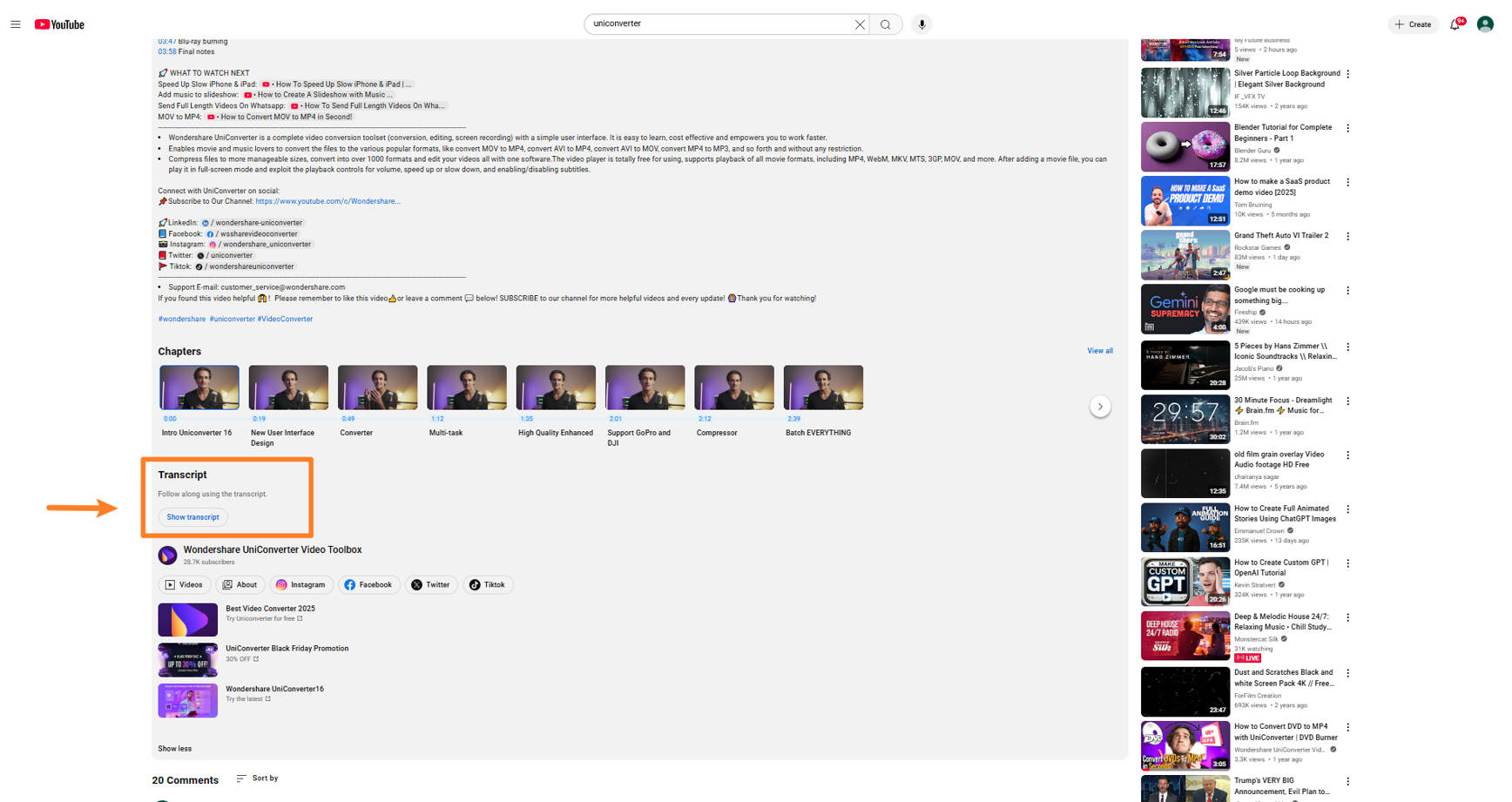Open options for 30 Minute Focus video
The height and width of the screenshot is (802, 1512).
[x=1348, y=401]
